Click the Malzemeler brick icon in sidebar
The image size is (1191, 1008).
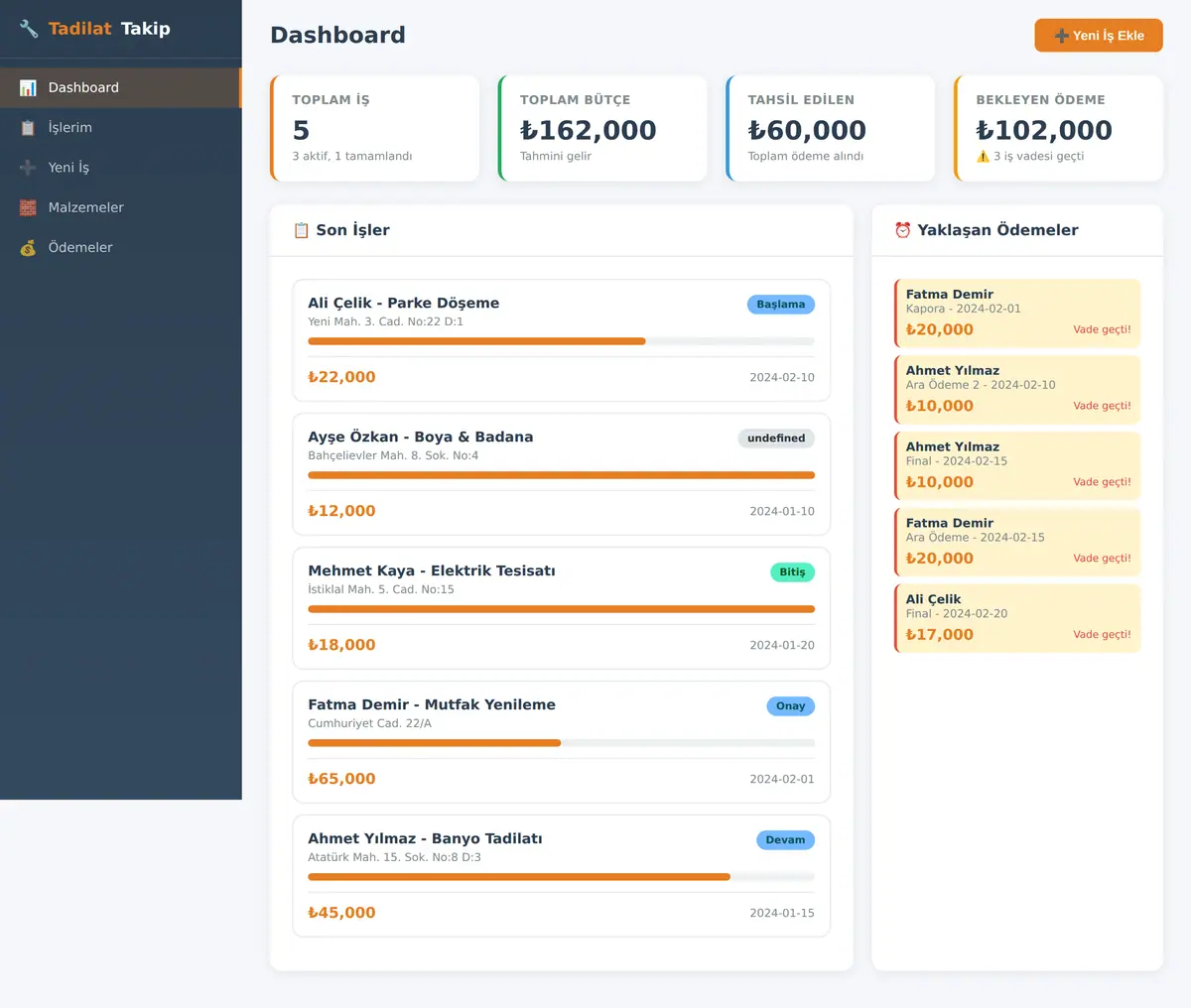click(28, 207)
